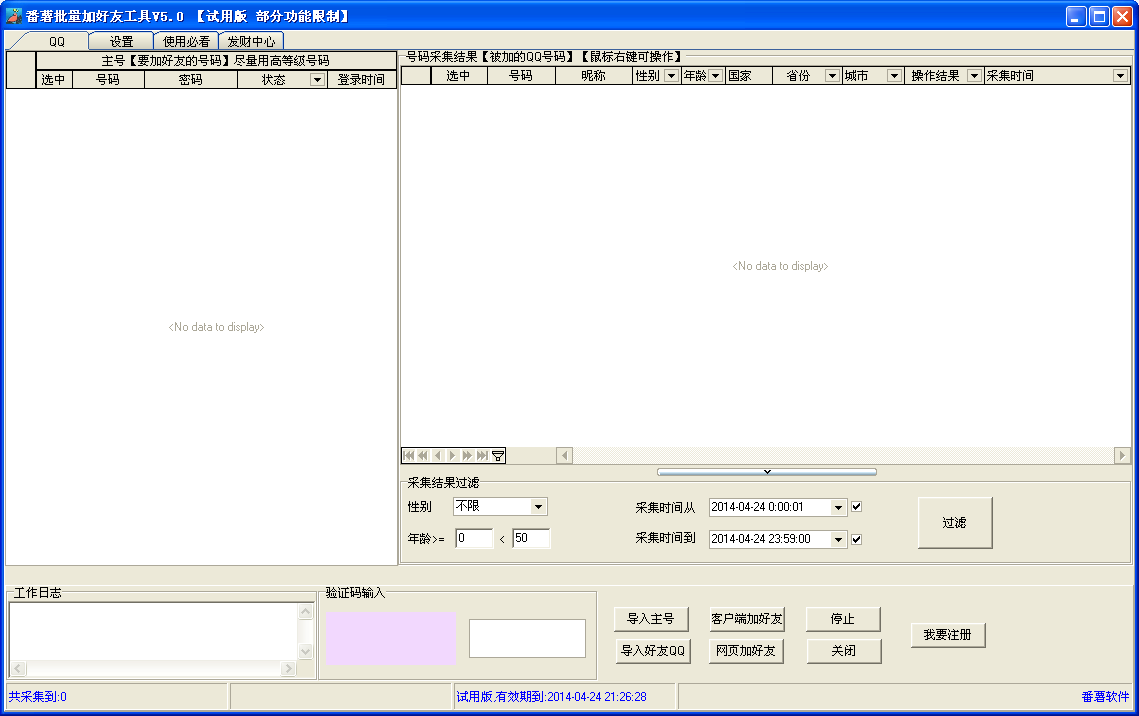The height and width of the screenshot is (716, 1139).
Task: Click prior page double-arrow in grid navigator
Action: click(423, 456)
